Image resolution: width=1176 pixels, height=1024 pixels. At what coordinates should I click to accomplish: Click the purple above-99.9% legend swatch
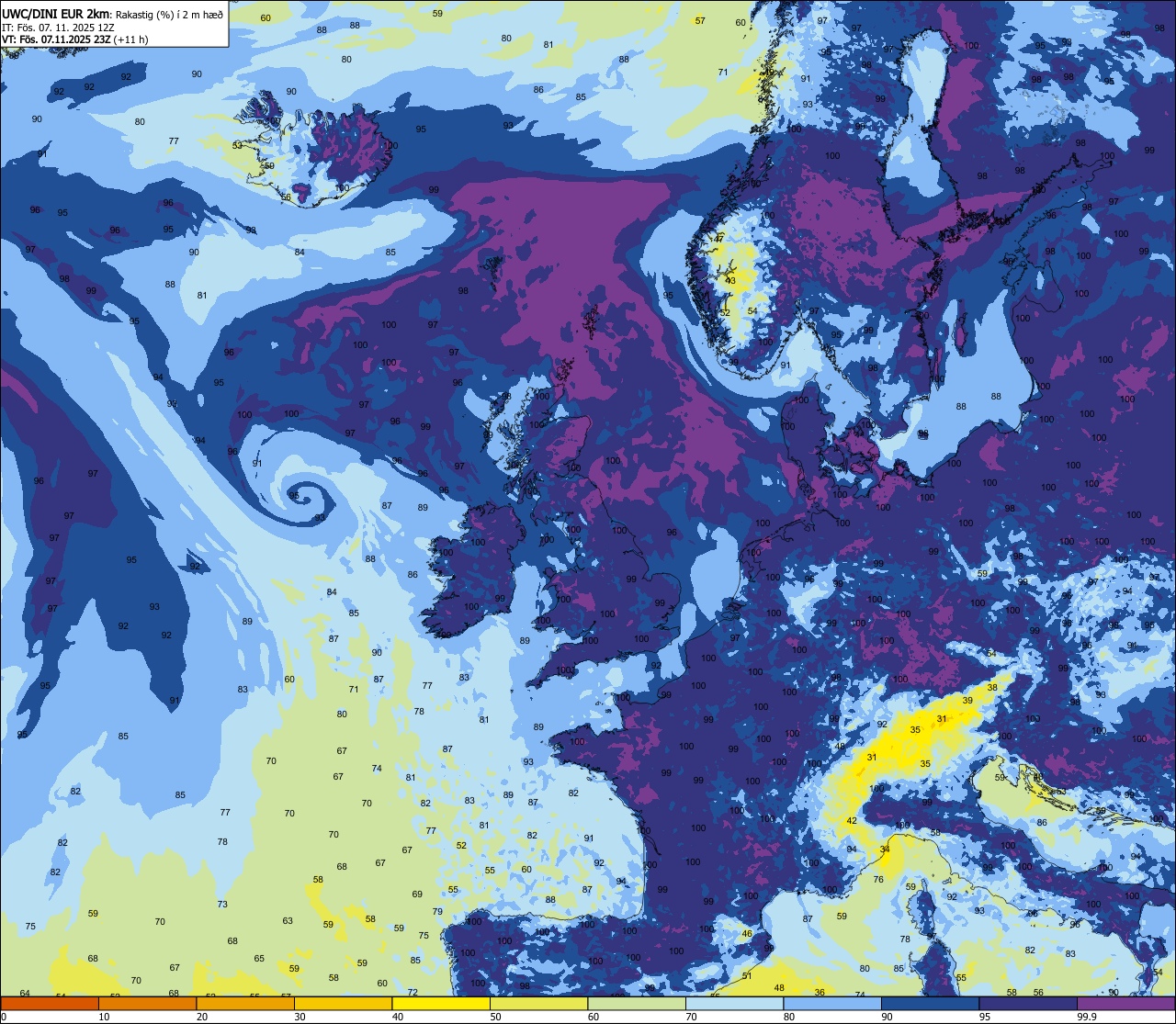click(x=1125, y=1004)
